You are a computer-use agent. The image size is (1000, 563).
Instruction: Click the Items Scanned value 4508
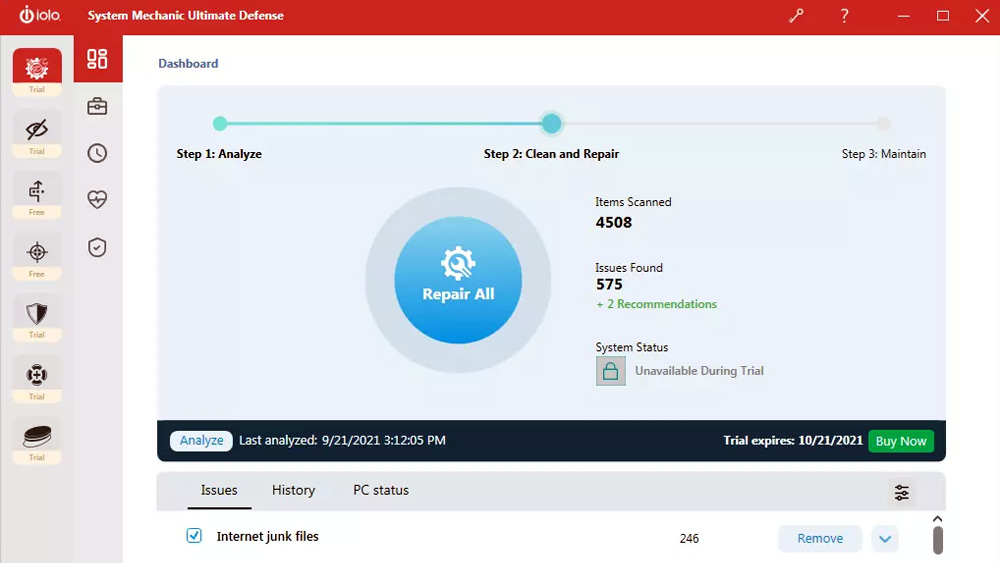click(x=614, y=223)
